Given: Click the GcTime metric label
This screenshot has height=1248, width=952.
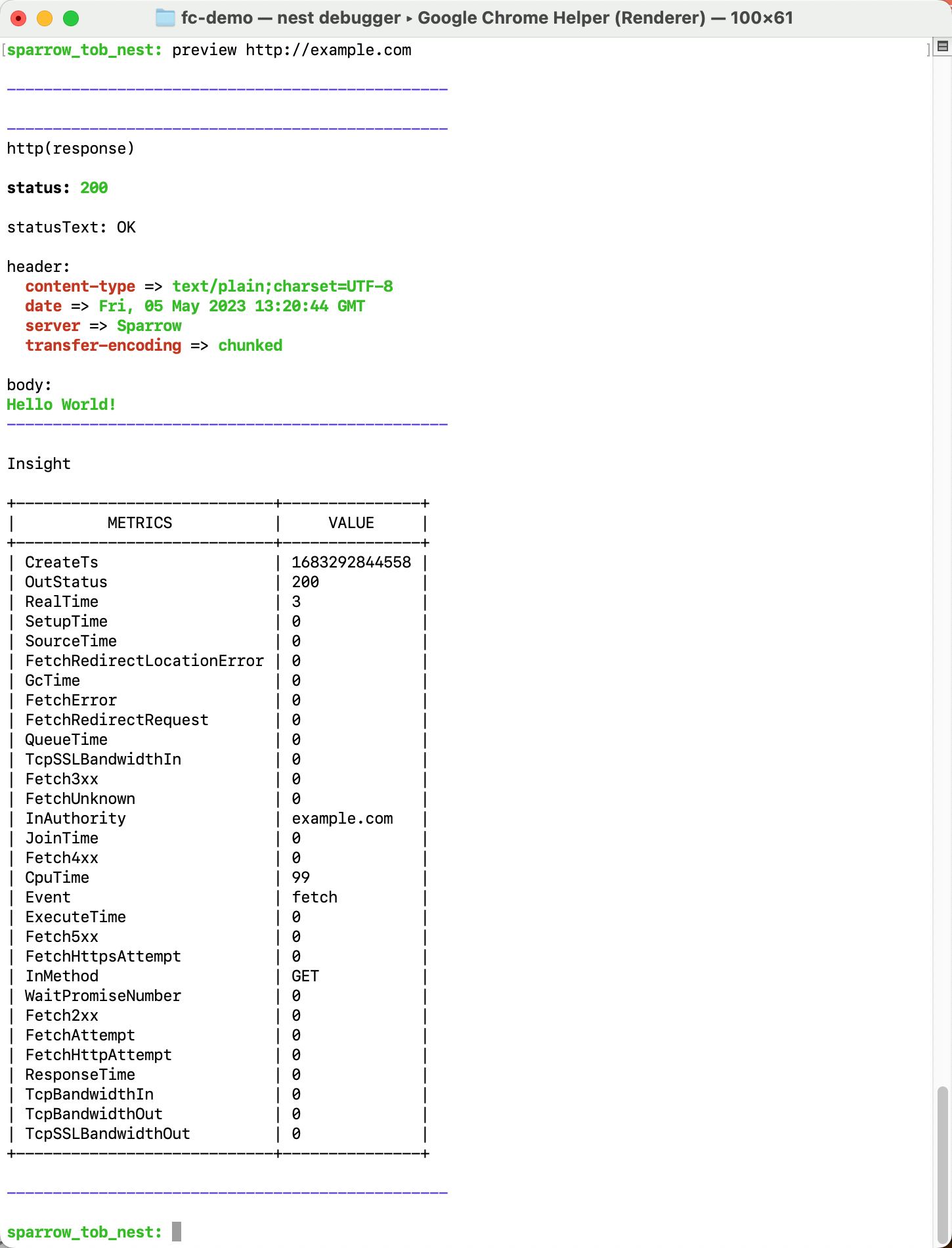Looking at the screenshot, I should (53, 680).
